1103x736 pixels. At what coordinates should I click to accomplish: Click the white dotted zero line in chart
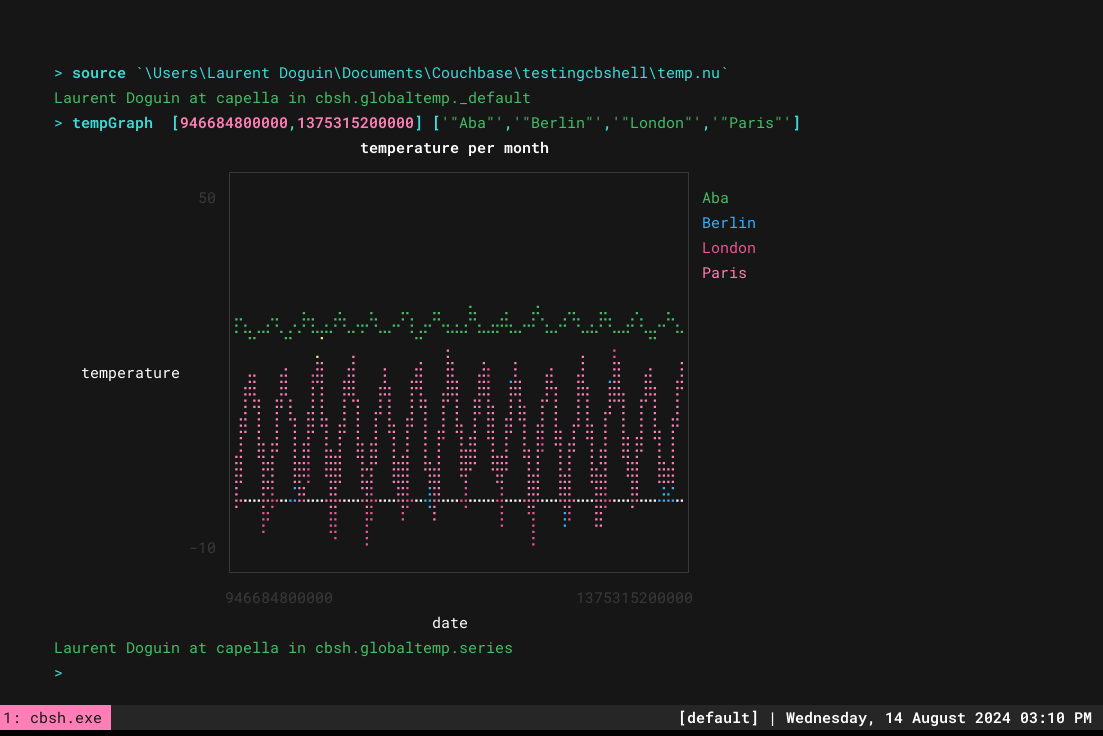coord(459,501)
